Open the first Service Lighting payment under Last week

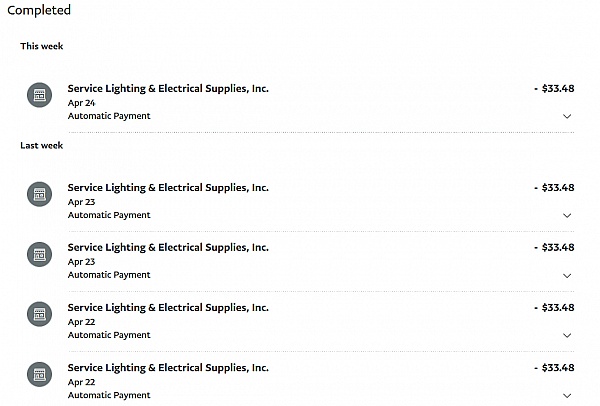[168, 187]
